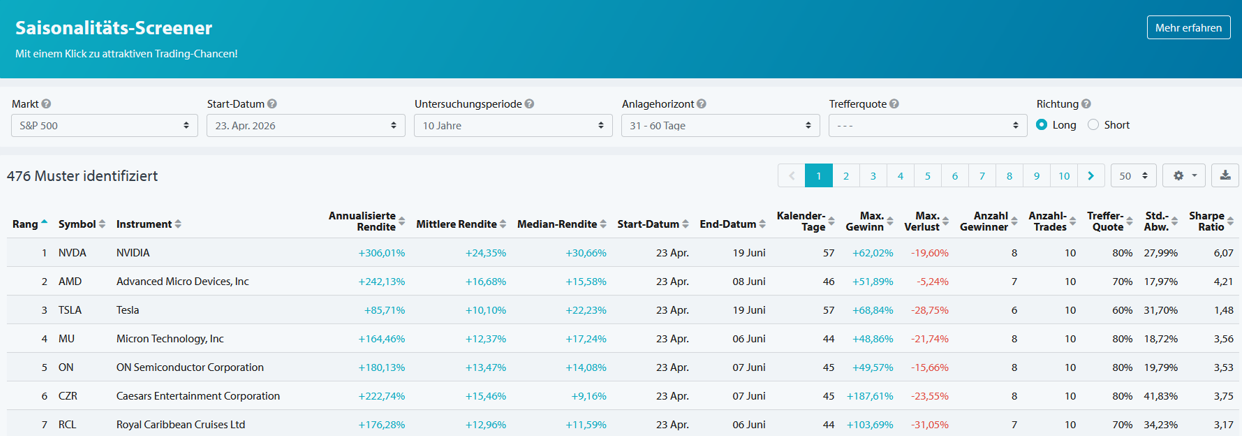Image resolution: width=1242 pixels, height=436 pixels.
Task: Sort by Mittlere Rendite column
Action: click(x=461, y=224)
